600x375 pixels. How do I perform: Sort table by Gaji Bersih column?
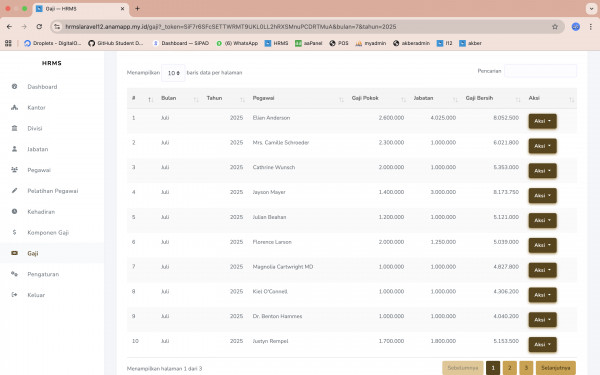492,98
